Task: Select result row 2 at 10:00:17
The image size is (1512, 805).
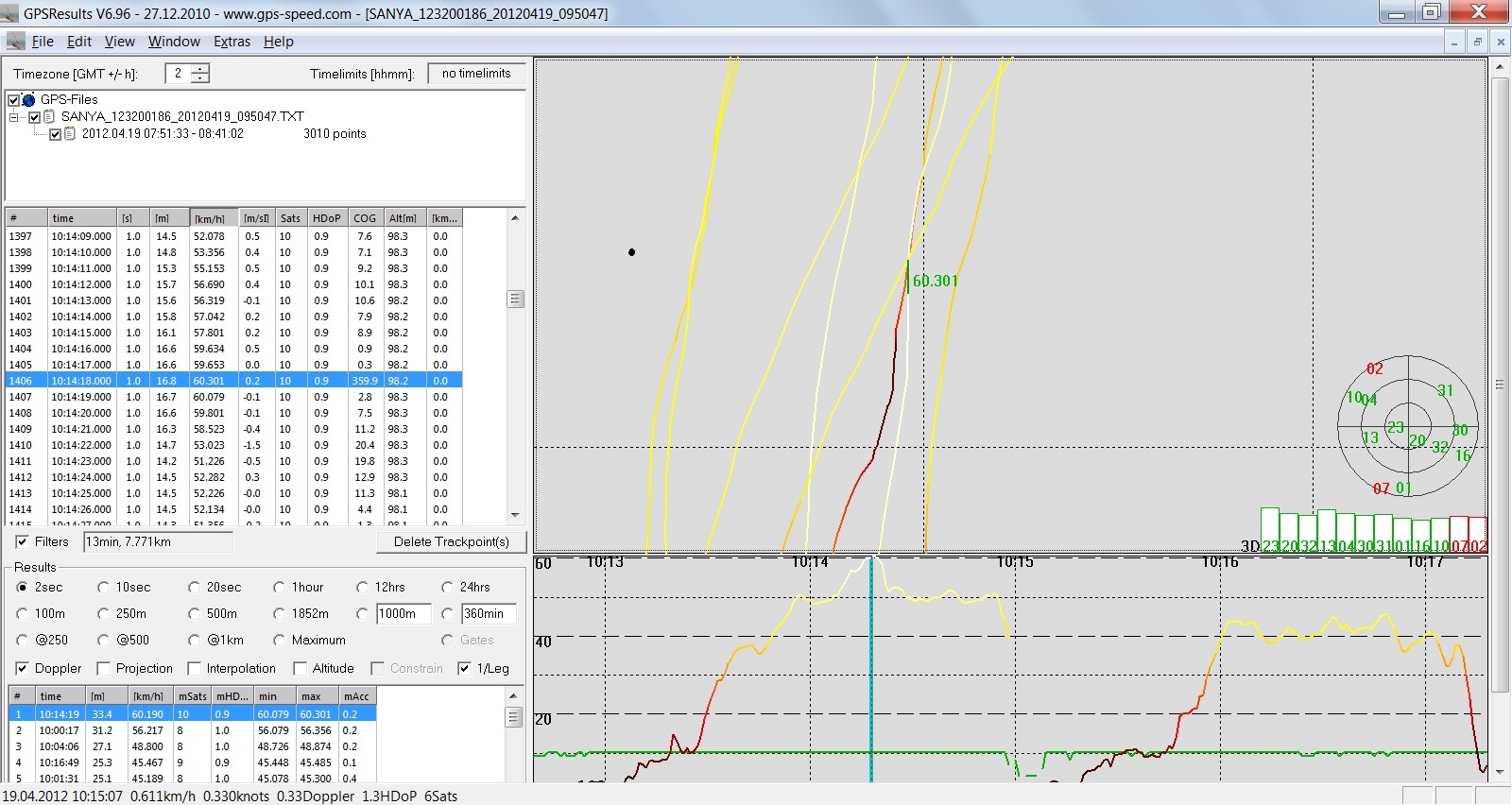Action: pos(193,730)
